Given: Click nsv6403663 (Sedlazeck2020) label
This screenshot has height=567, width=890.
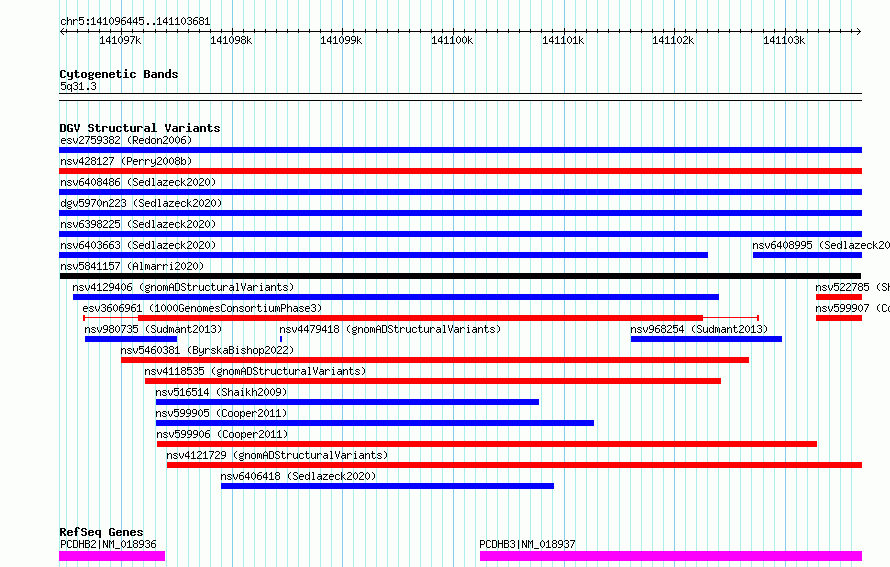Looking at the screenshot, I should 138,245.
